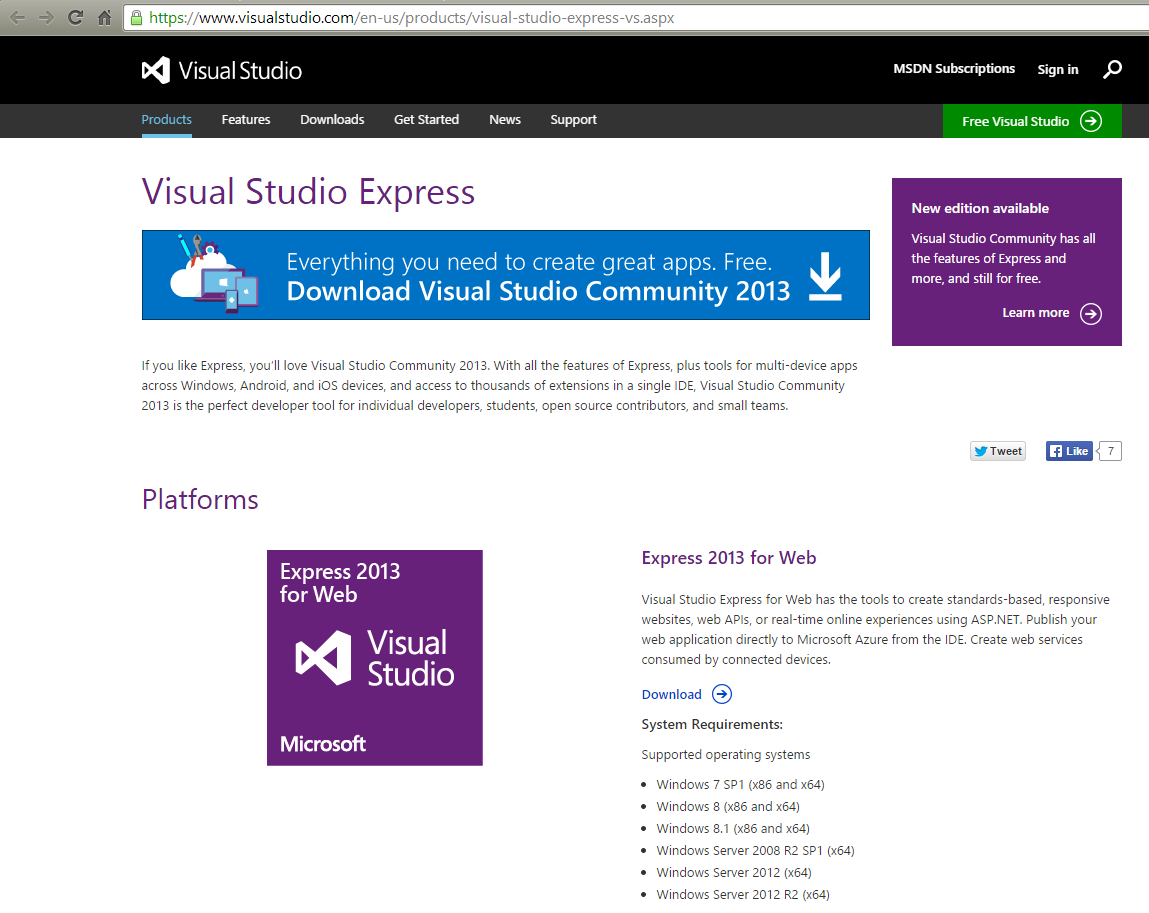1149x913 pixels.
Task: Click the Windows 8 (x86 and x64) item
Action: click(728, 807)
